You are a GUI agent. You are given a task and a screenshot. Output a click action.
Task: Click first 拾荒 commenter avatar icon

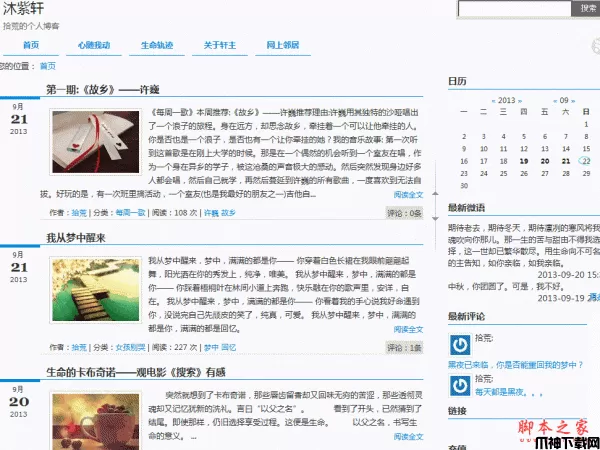coord(460,345)
